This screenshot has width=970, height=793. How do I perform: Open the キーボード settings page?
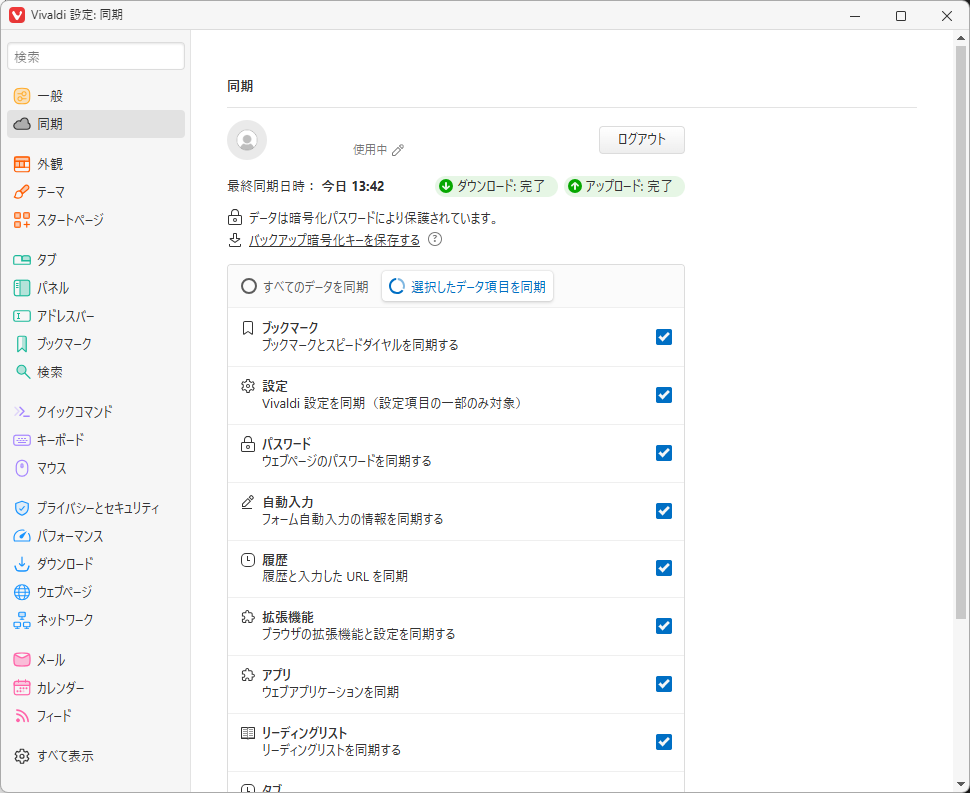[x=96, y=440]
